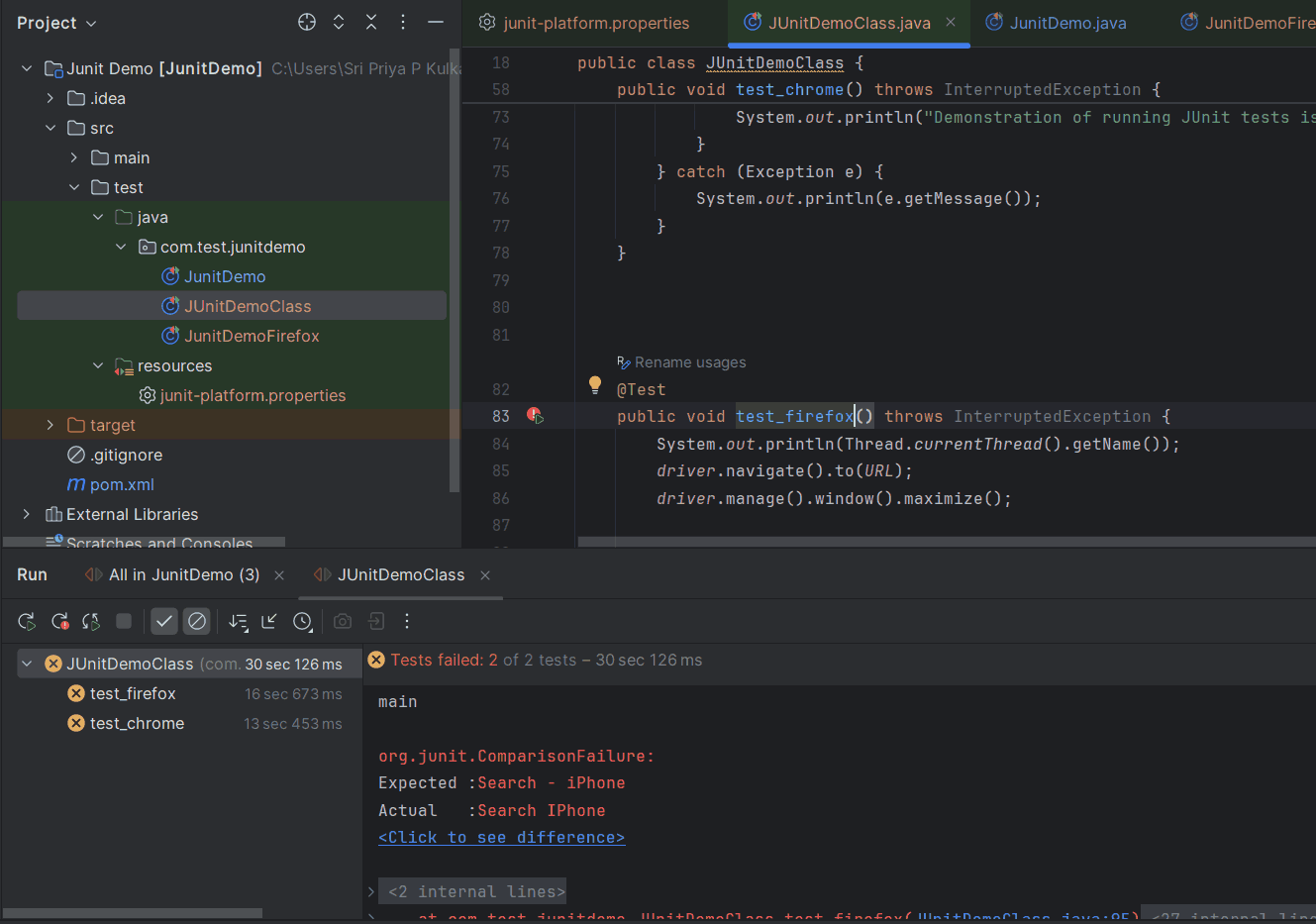Collapse the src folder
This screenshot has height=924, width=1316.
pyautogui.click(x=51, y=128)
